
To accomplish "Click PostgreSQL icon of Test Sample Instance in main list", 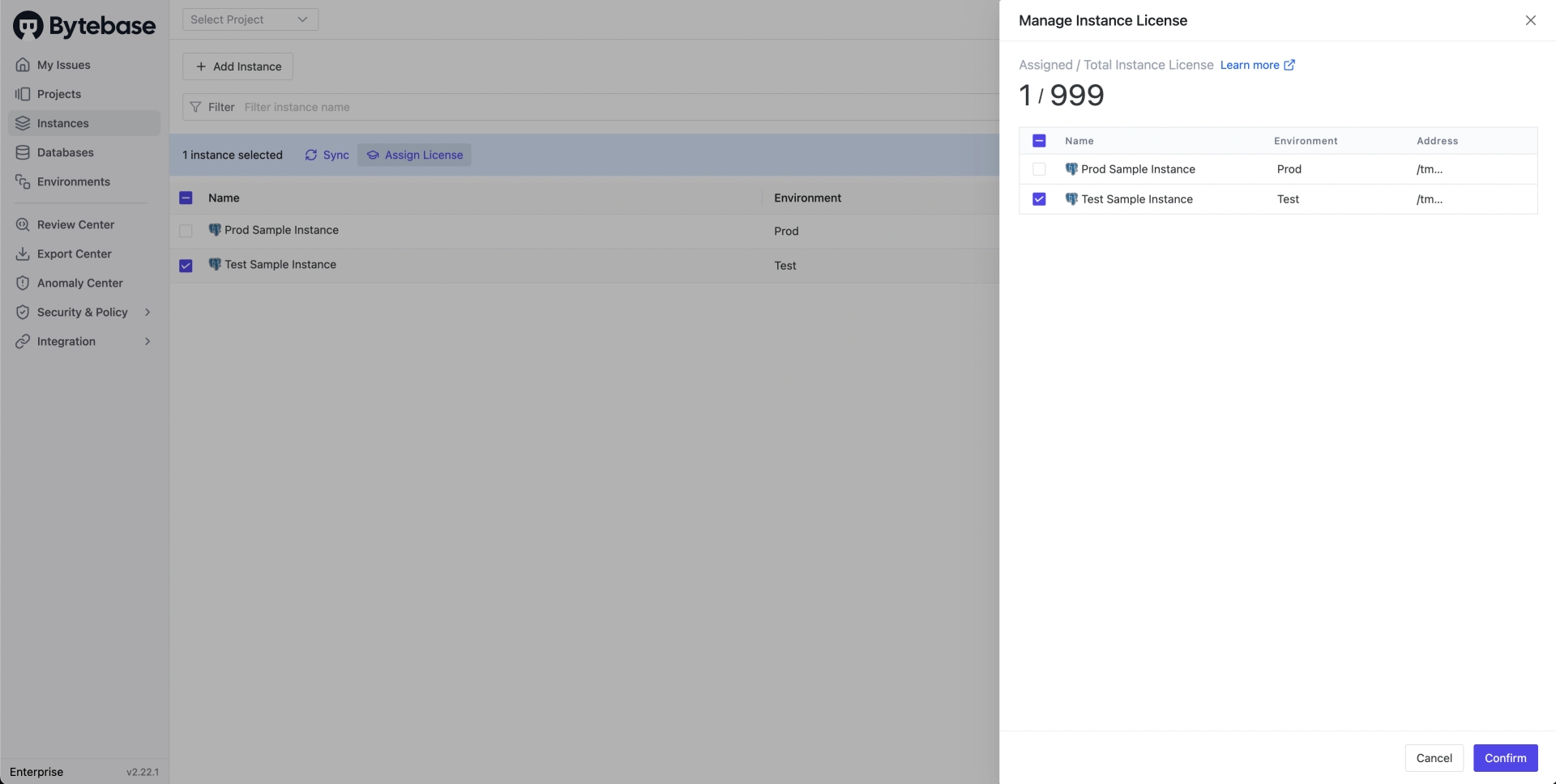I will [215, 264].
